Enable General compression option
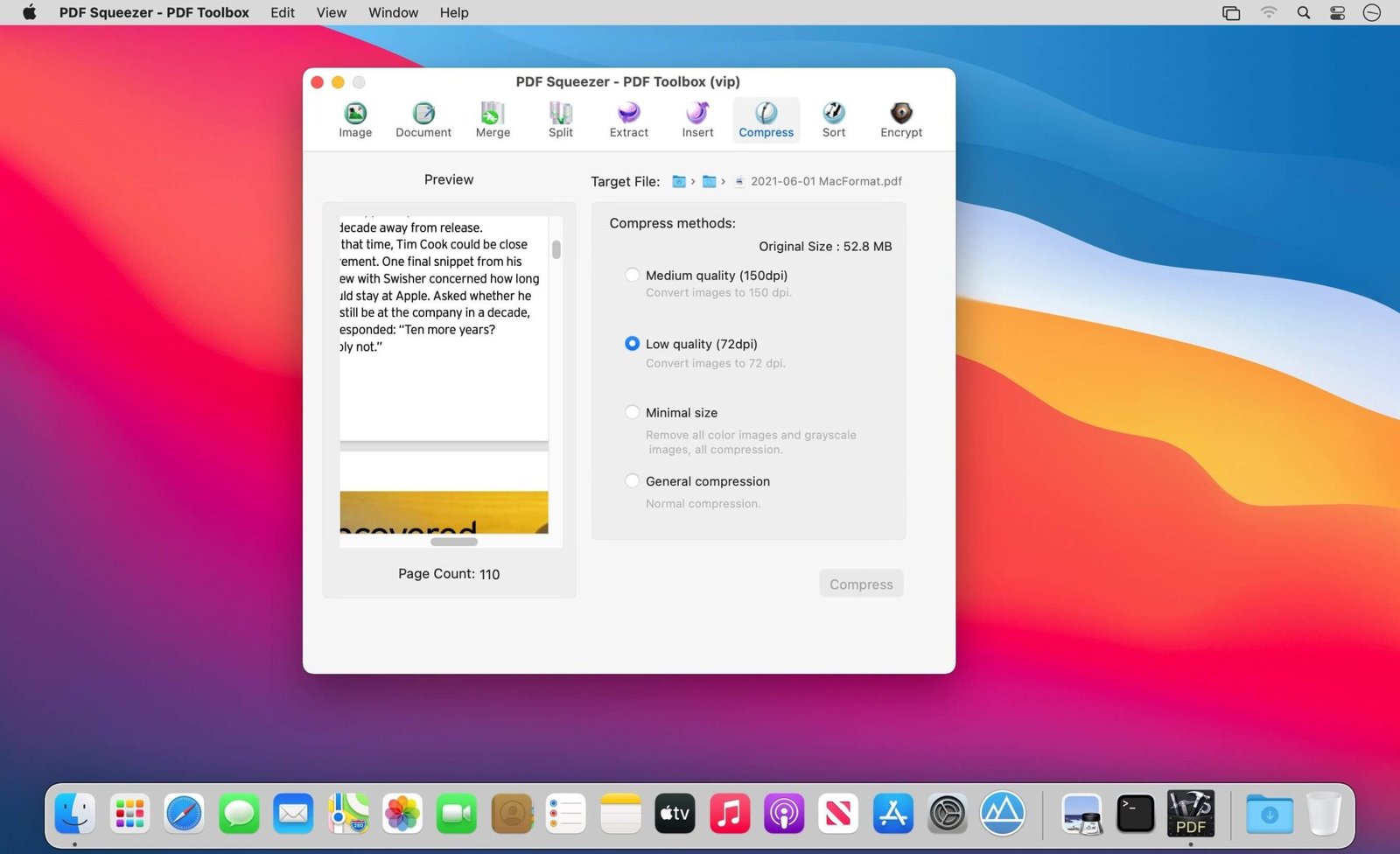 (x=632, y=480)
